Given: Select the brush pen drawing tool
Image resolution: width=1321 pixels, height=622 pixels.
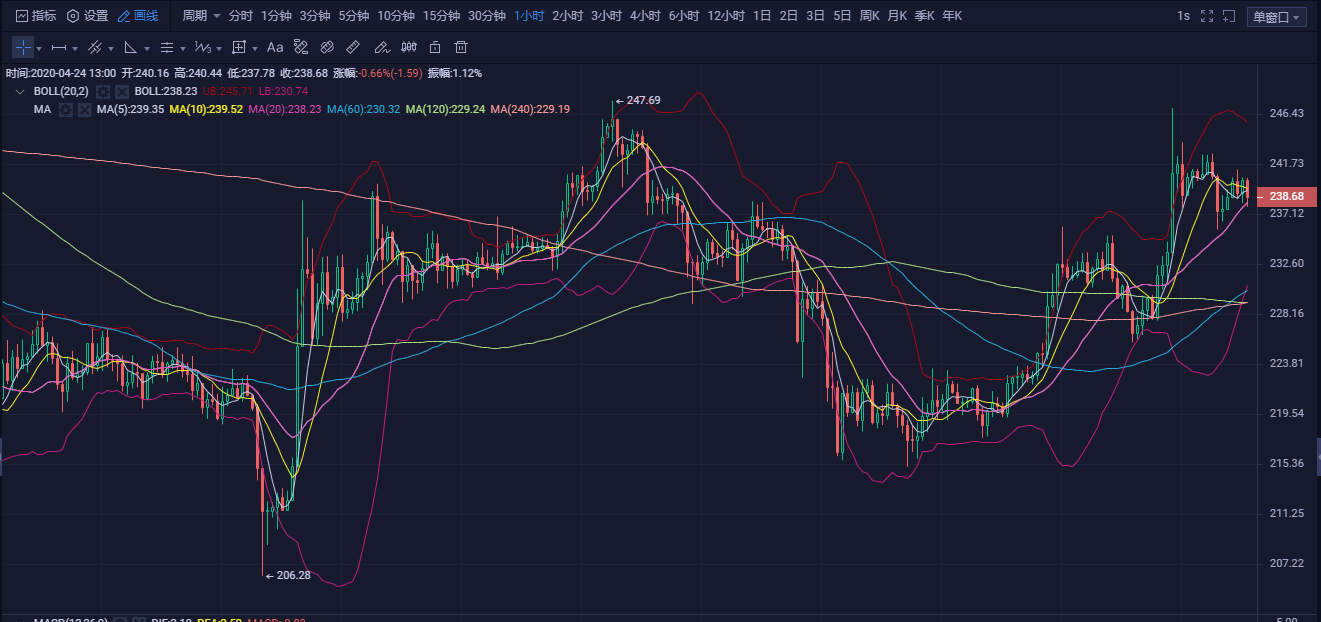Looking at the screenshot, I should (x=381, y=47).
